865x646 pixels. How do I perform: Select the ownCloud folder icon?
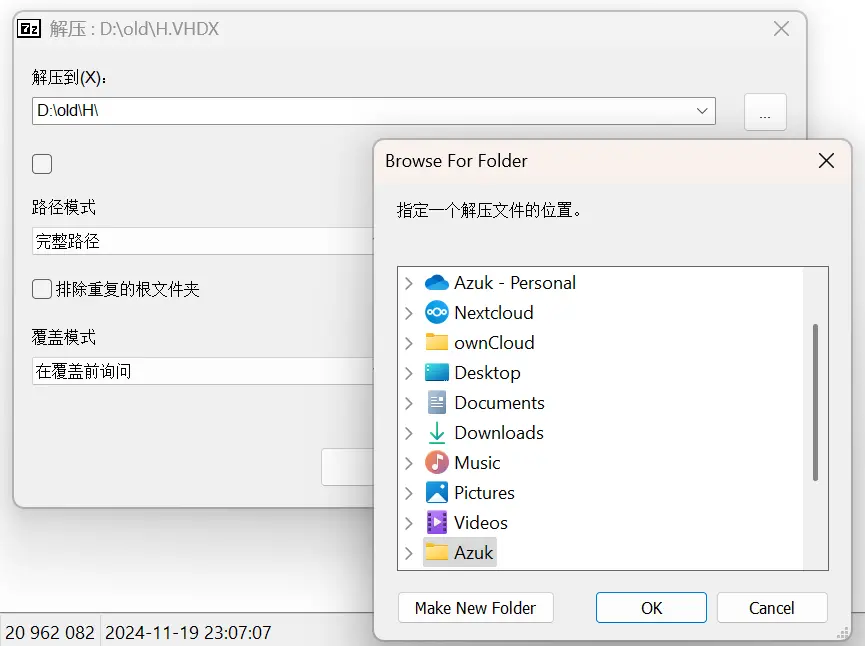click(437, 343)
